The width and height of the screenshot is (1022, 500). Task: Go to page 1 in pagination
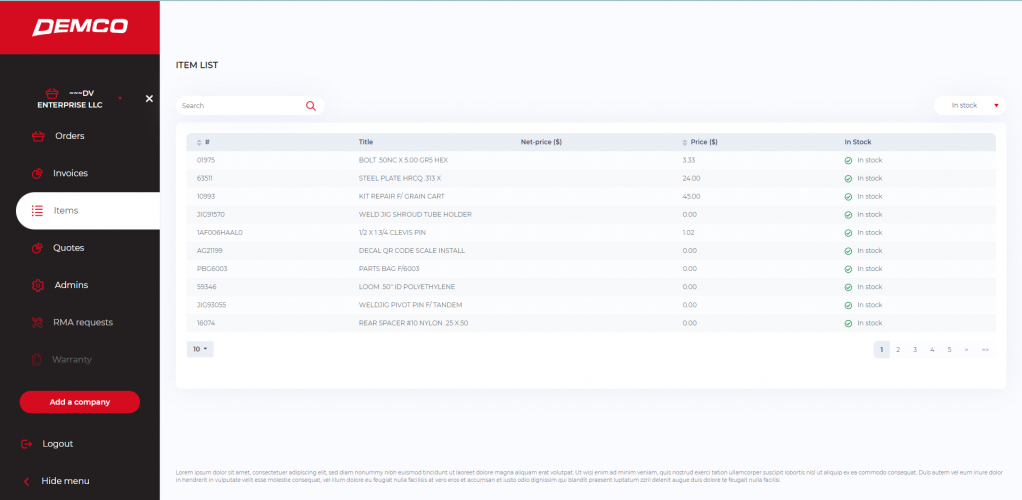881,350
